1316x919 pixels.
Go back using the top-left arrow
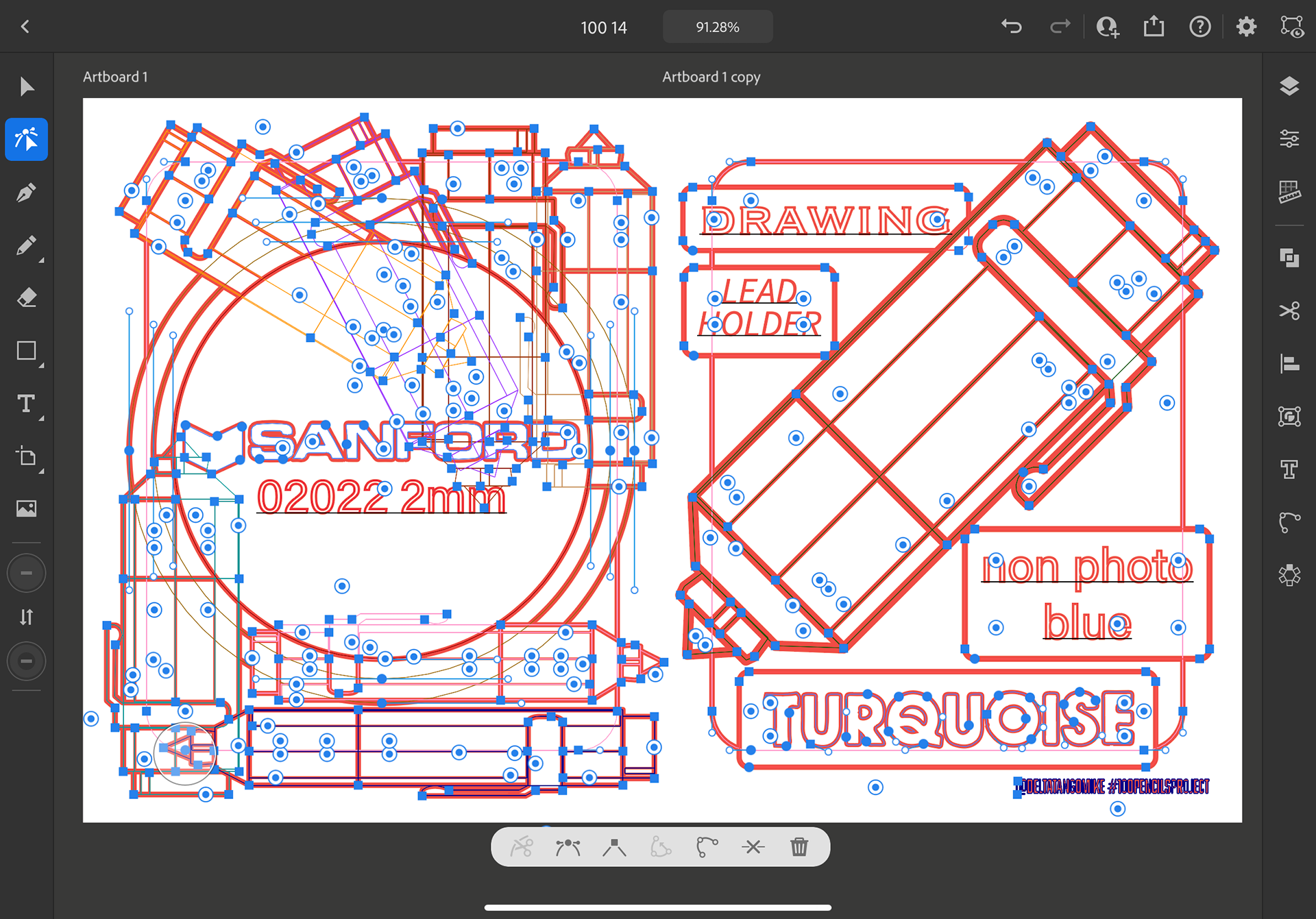25,27
